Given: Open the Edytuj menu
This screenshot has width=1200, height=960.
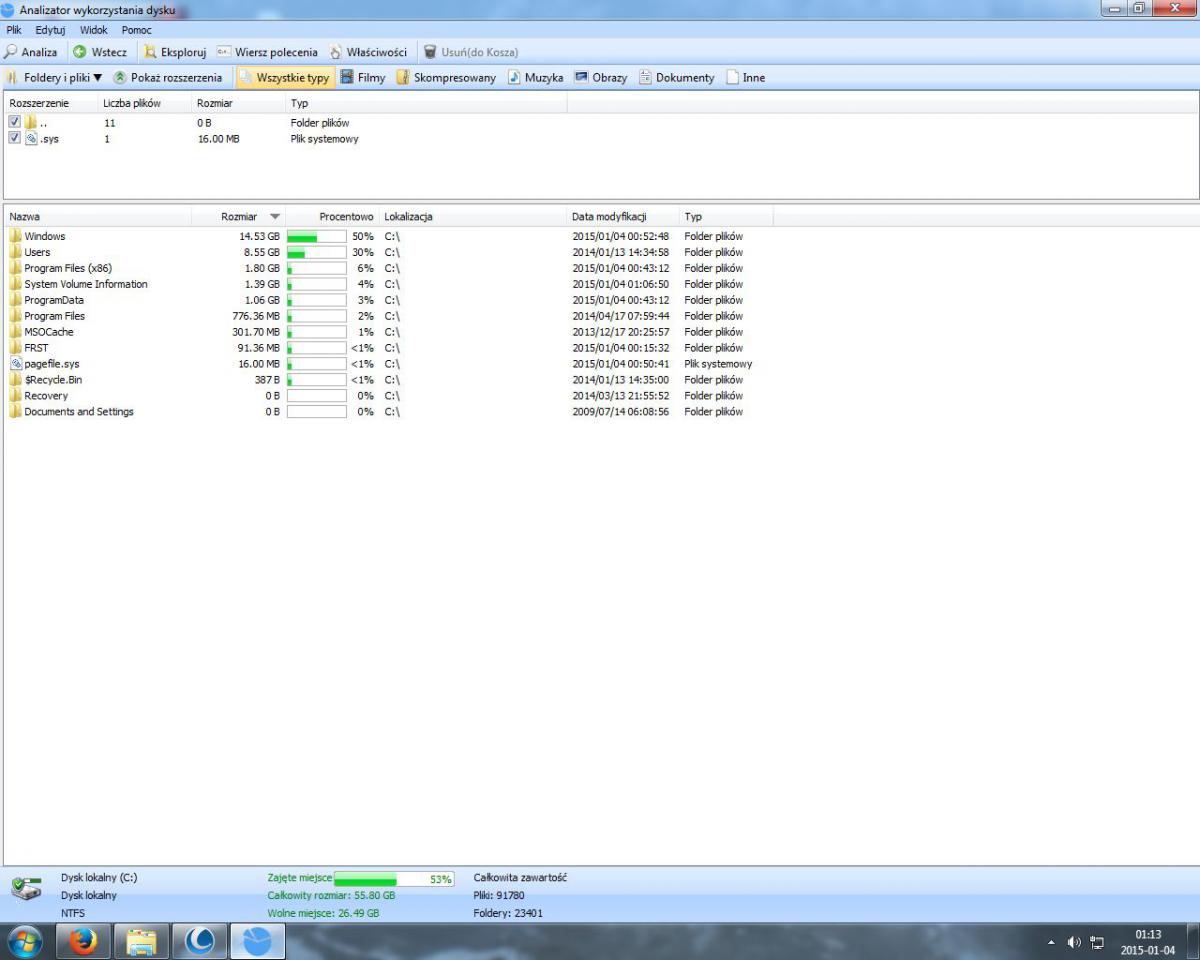Looking at the screenshot, I should point(50,30).
